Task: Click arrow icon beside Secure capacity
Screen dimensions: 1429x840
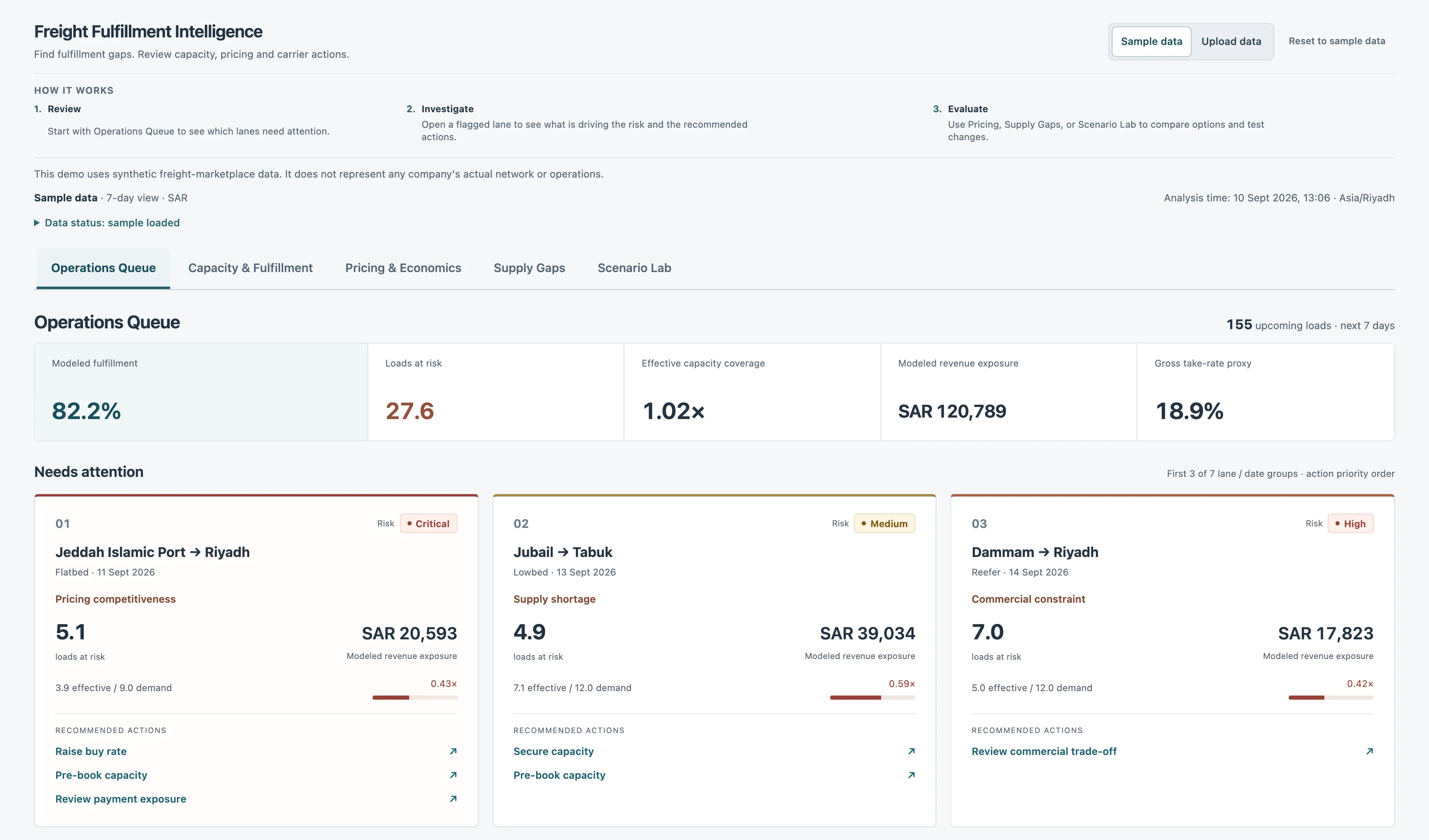Action: [911, 751]
